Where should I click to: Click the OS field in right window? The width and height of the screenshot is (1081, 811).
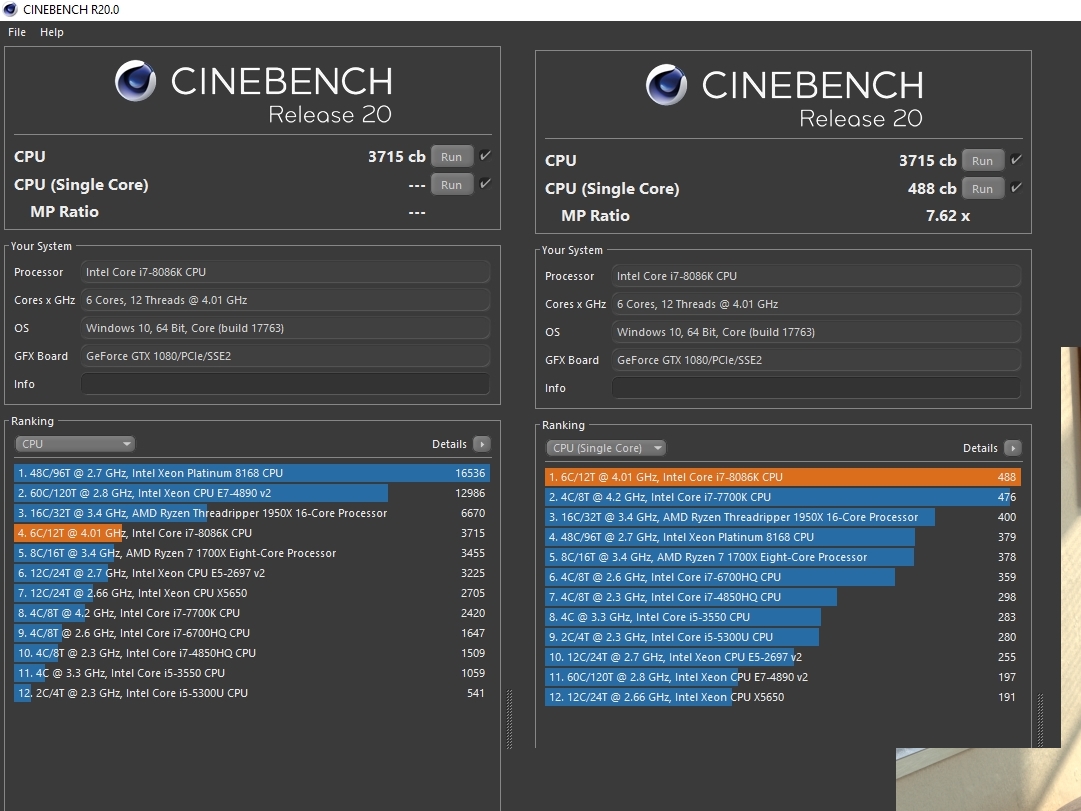click(816, 332)
